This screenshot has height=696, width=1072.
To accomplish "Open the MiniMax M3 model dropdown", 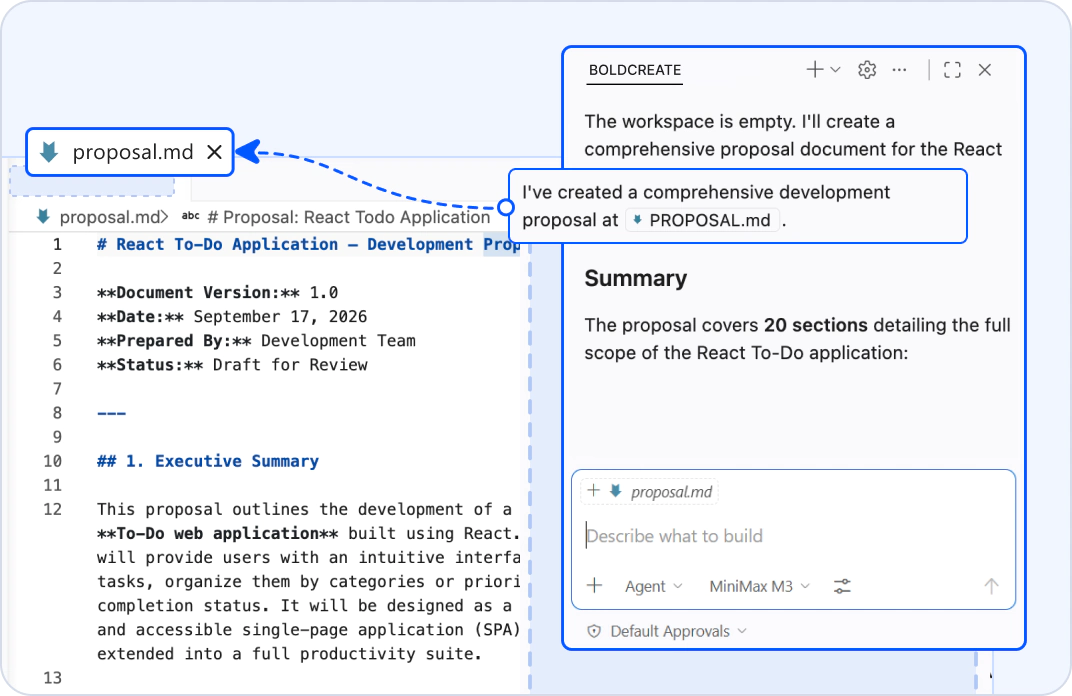I will (760, 587).
